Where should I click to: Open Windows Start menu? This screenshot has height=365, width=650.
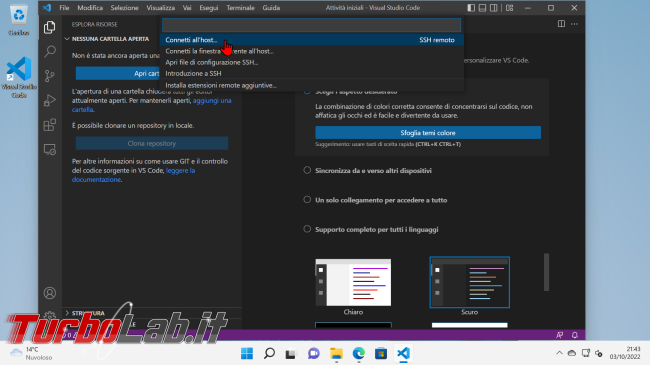pyautogui.click(x=247, y=353)
